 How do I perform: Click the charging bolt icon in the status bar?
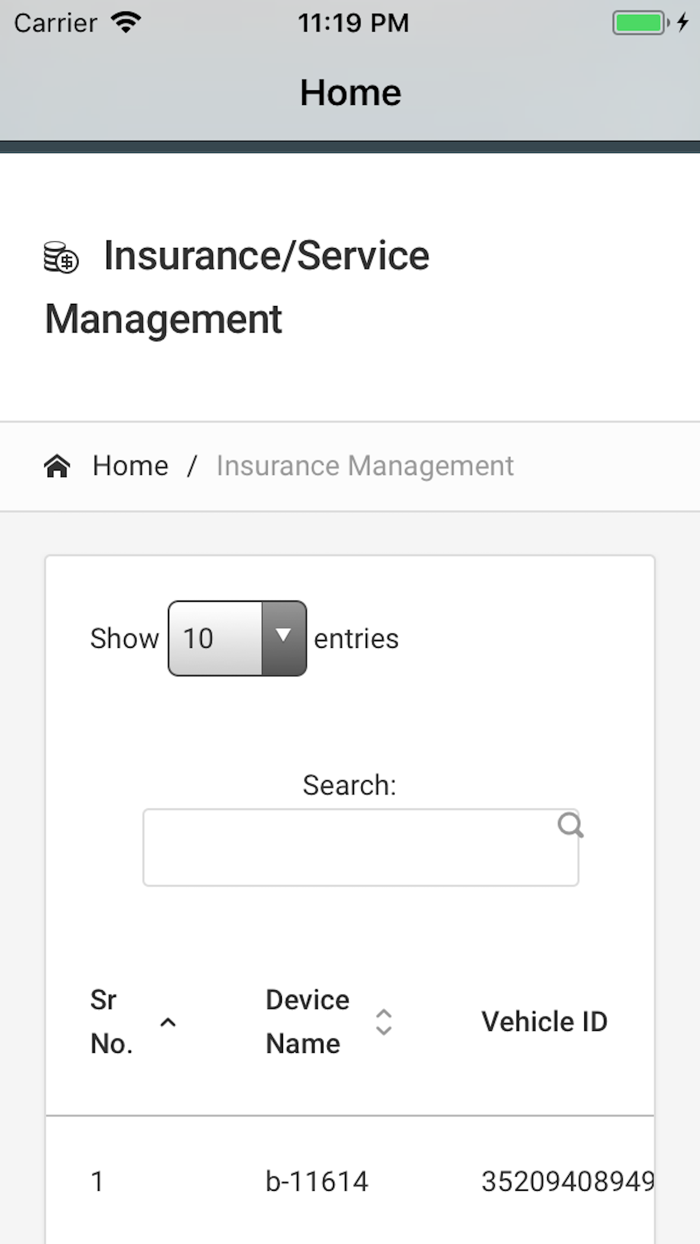tap(683, 23)
